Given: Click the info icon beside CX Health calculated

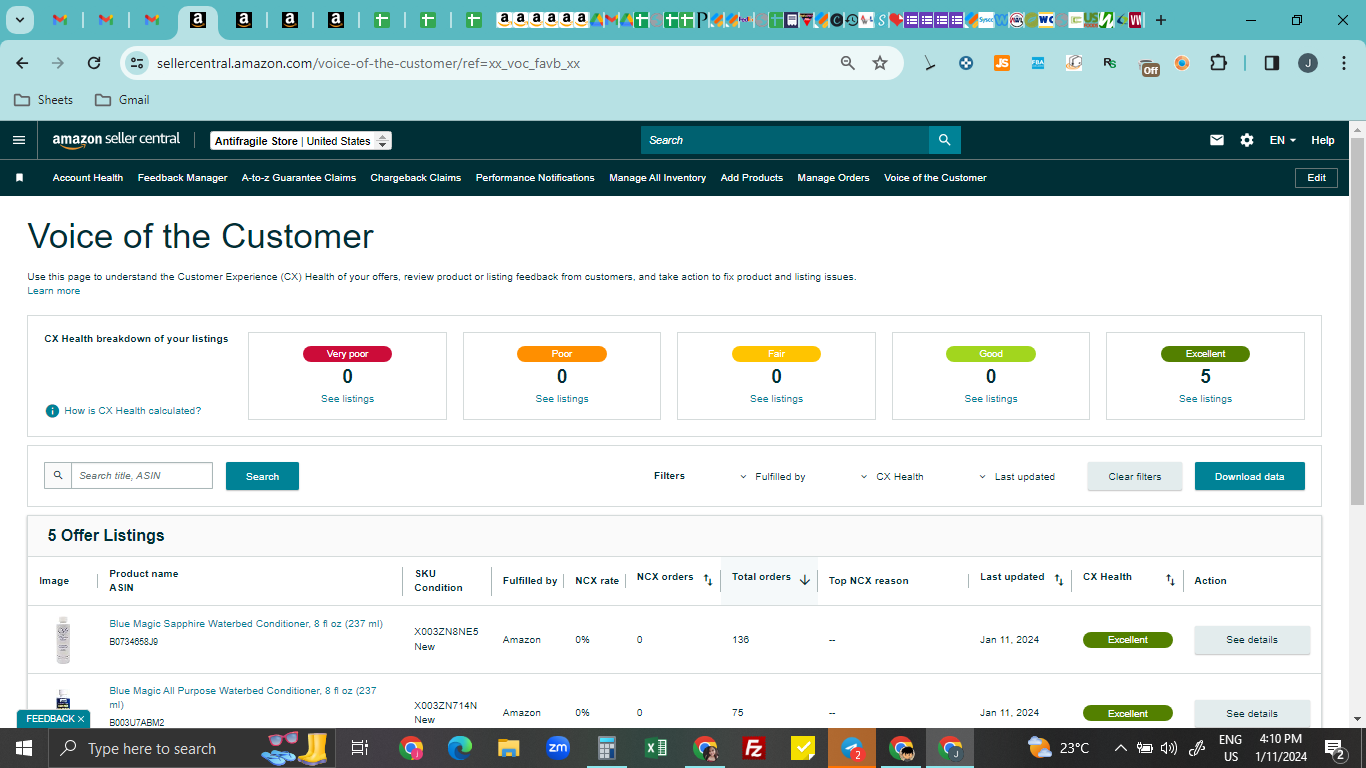Looking at the screenshot, I should (x=52, y=411).
